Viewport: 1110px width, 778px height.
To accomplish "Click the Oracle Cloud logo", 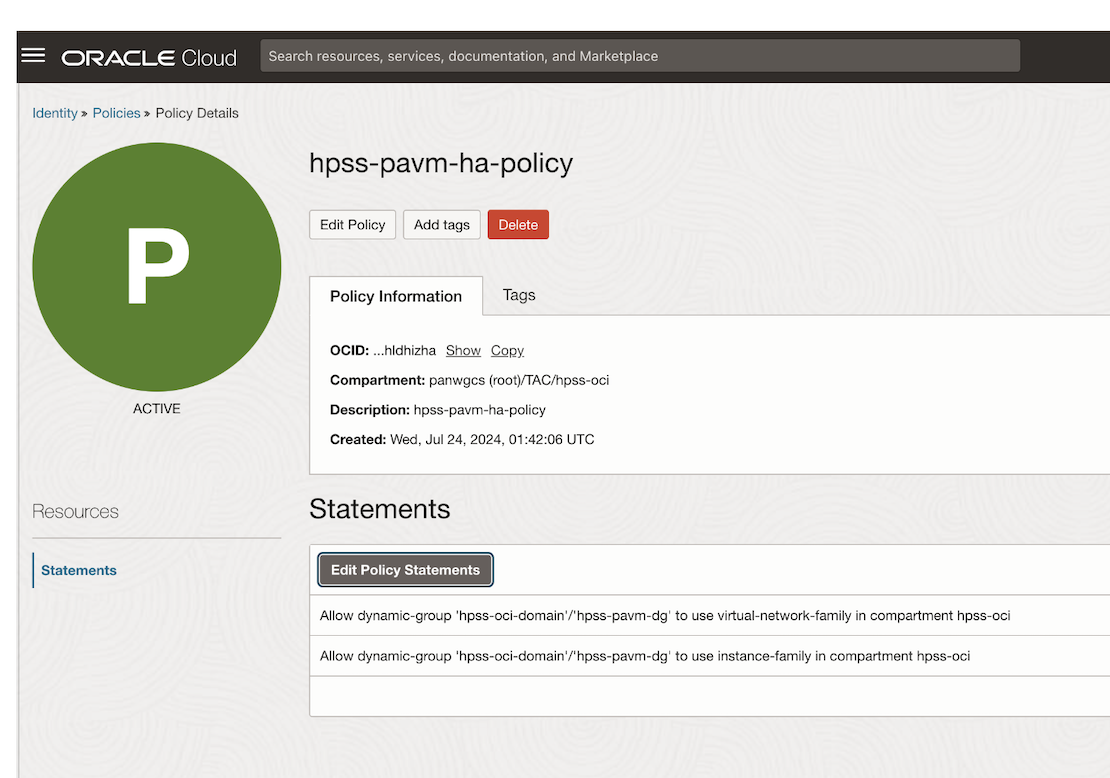I will (149, 57).
